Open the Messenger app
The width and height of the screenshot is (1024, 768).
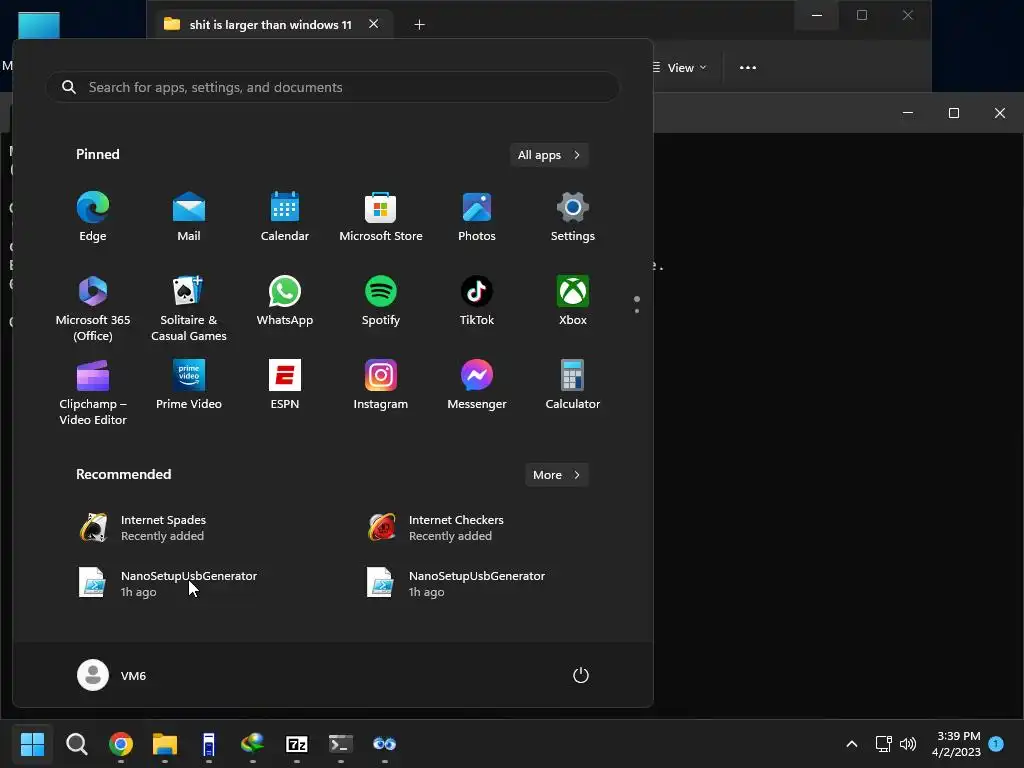click(x=477, y=385)
